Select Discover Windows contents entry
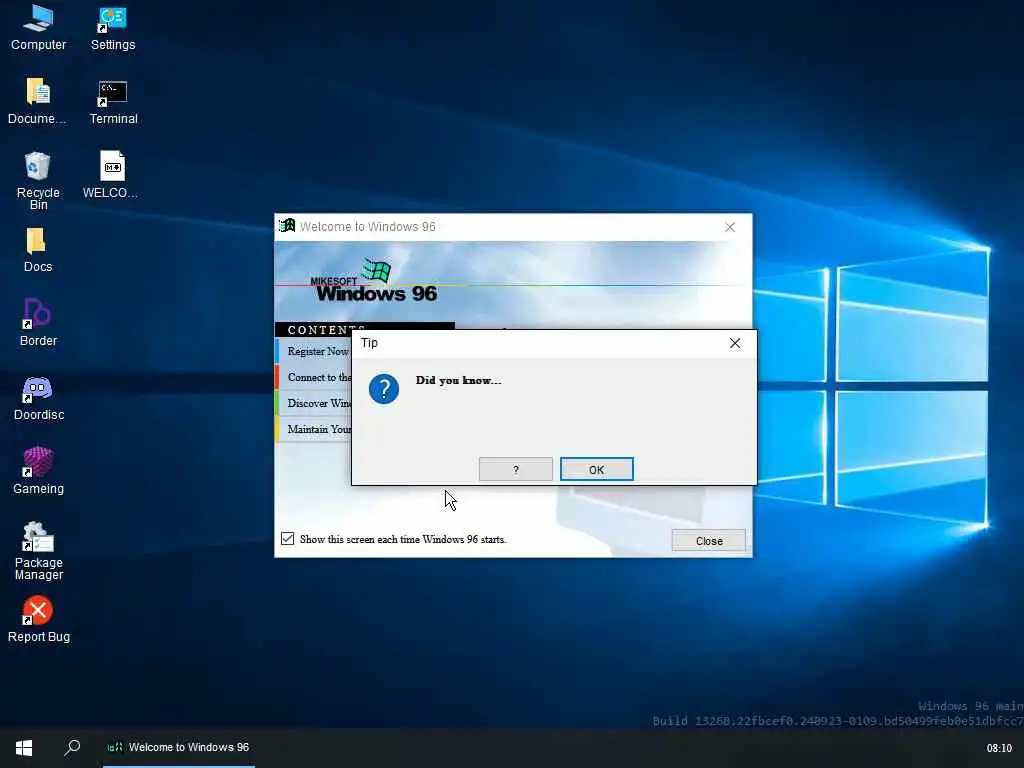 [314, 403]
